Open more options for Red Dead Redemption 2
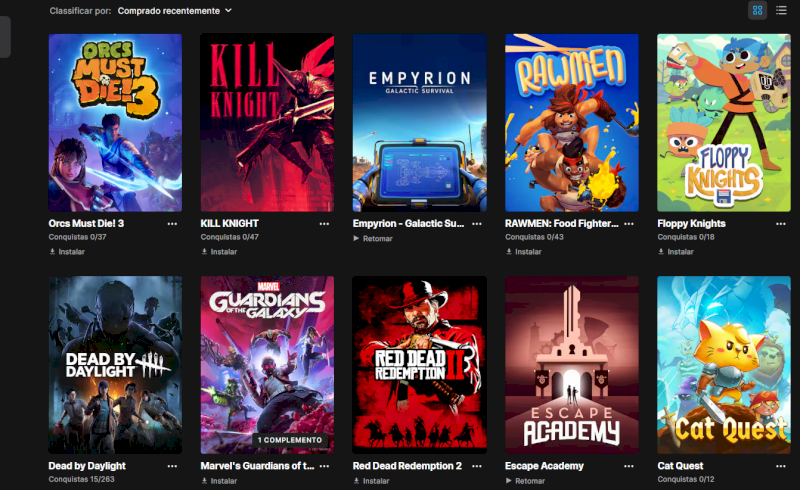The height and width of the screenshot is (490, 800). coord(477,466)
